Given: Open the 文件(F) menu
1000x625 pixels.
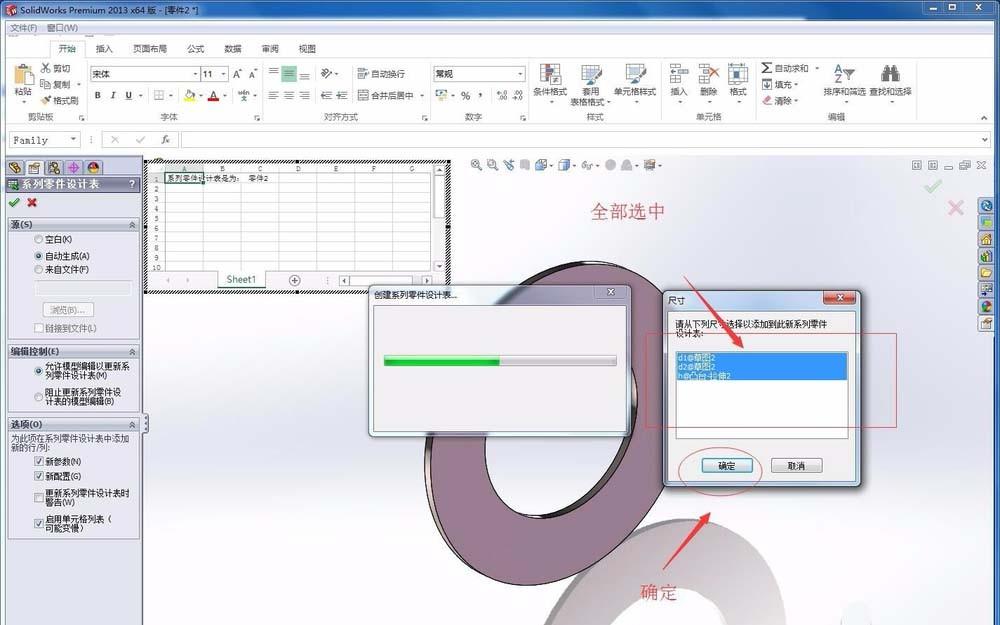Looking at the screenshot, I should (x=22, y=28).
